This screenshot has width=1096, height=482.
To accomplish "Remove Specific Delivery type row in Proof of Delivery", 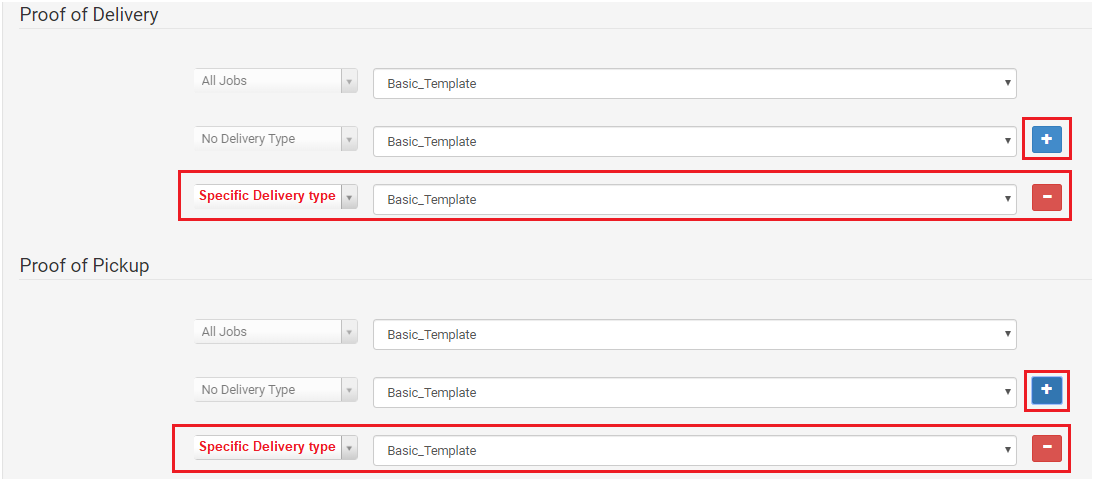I will tap(1046, 198).
